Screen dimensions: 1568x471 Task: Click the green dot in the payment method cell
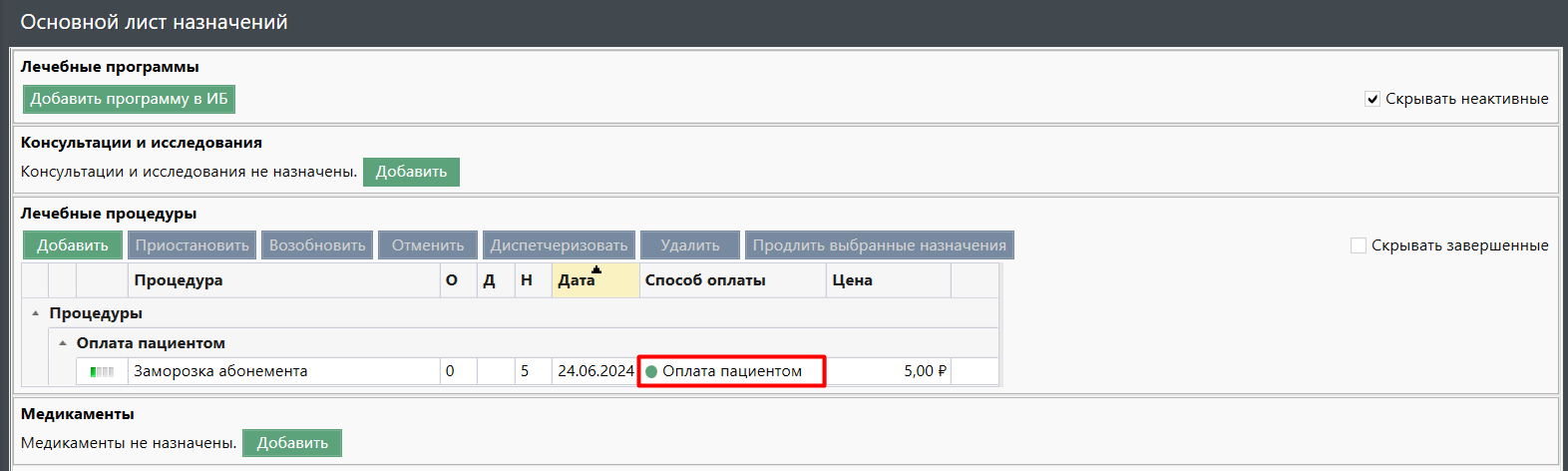pyautogui.click(x=651, y=372)
